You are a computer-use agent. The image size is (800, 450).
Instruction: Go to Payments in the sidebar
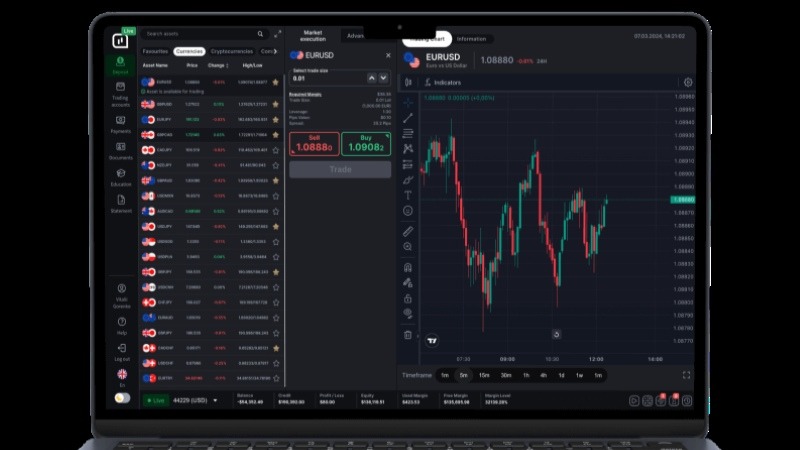click(120, 124)
